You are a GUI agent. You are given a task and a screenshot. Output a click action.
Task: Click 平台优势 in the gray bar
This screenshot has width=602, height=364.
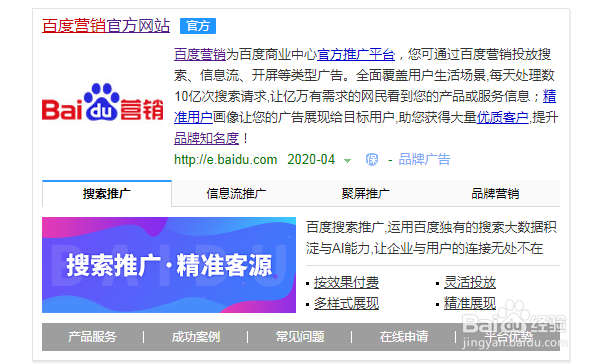pos(508,337)
